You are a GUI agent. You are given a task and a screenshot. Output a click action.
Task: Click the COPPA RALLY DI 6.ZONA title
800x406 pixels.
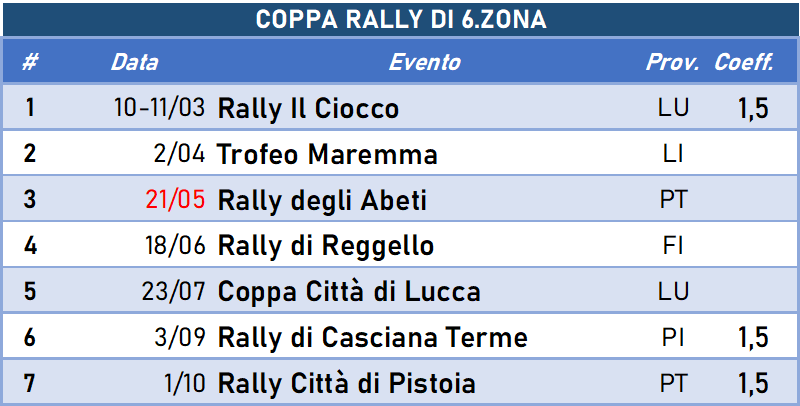(x=401, y=20)
